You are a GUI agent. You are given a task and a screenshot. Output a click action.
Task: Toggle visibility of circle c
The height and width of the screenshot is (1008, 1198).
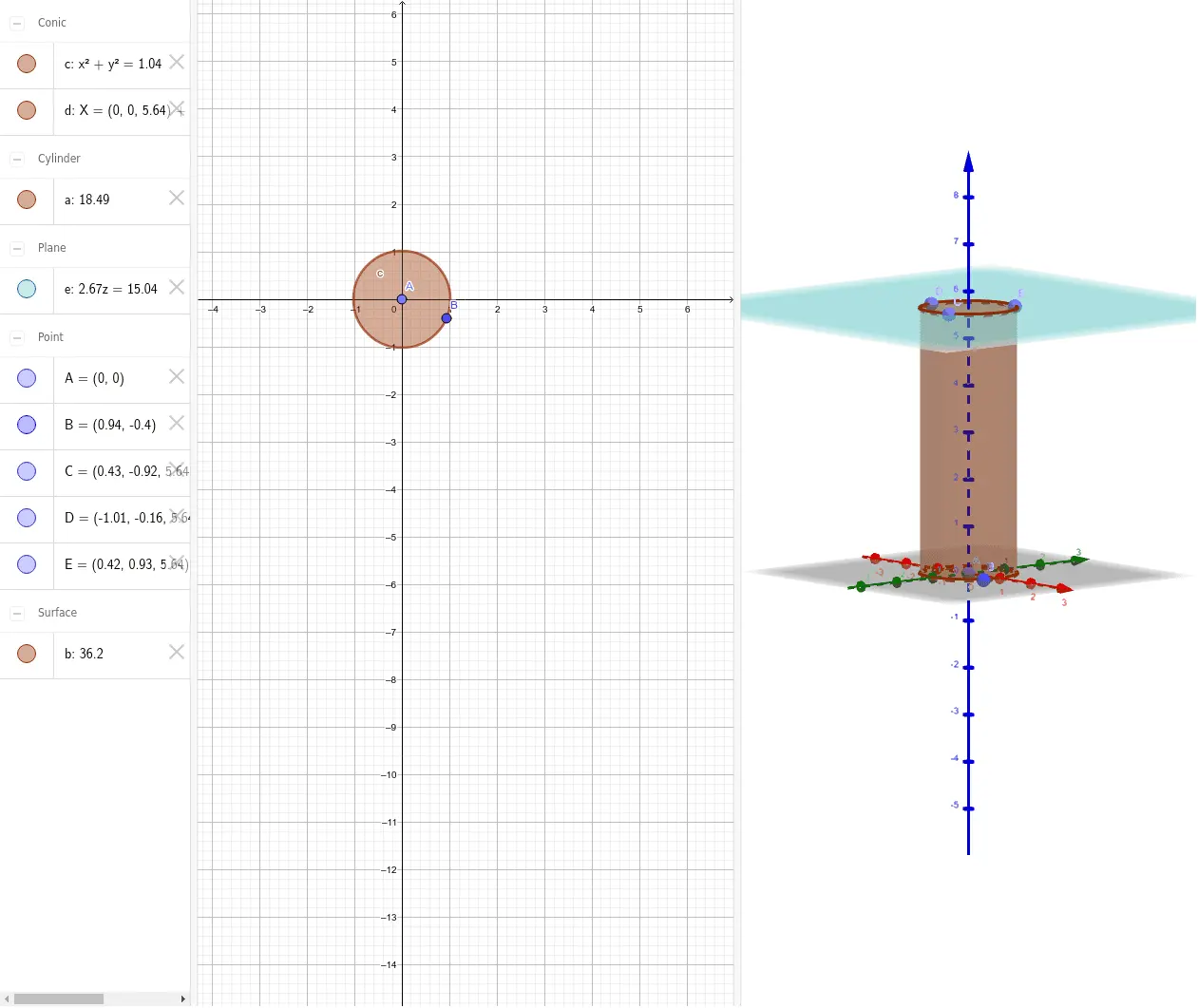click(x=27, y=64)
